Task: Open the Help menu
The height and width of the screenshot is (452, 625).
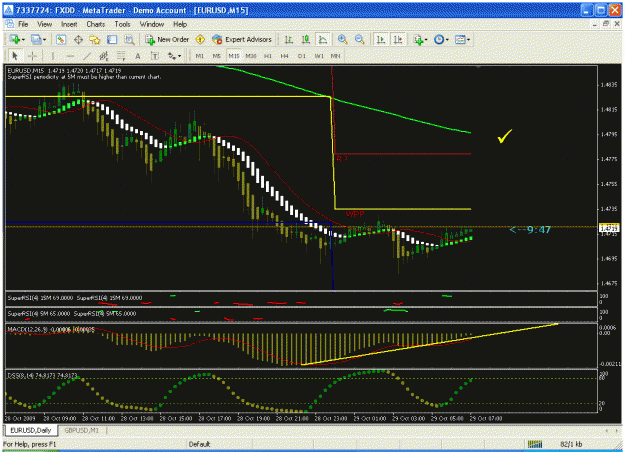Action: (180, 24)
